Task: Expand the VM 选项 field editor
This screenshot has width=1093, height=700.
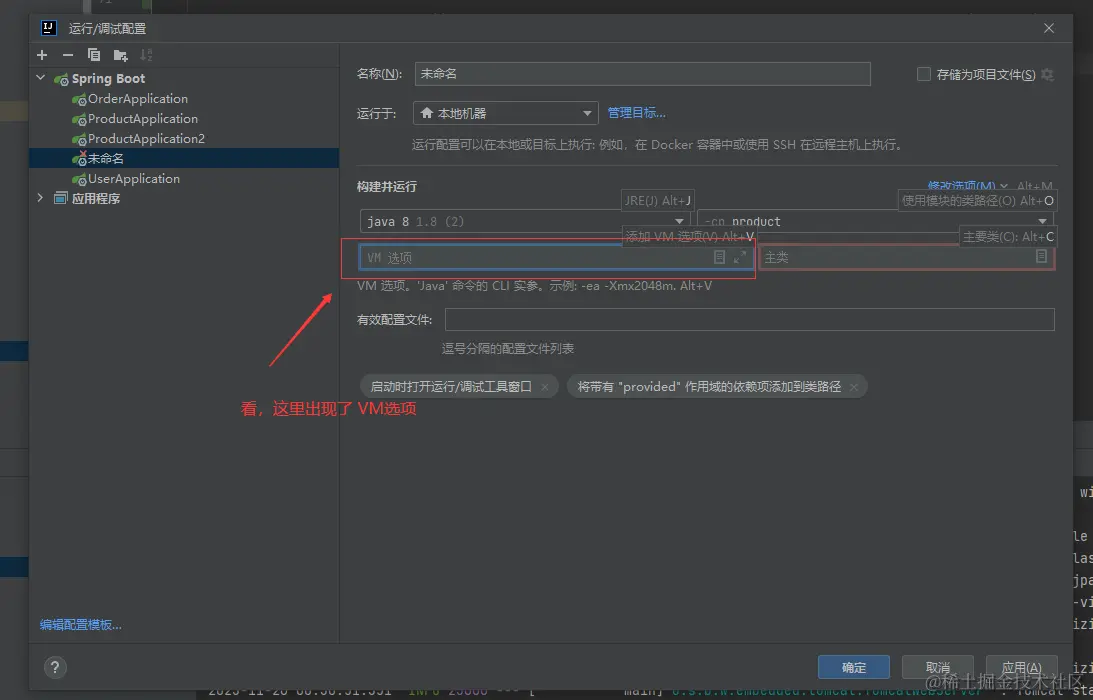Action: click(x=740, y=257)
